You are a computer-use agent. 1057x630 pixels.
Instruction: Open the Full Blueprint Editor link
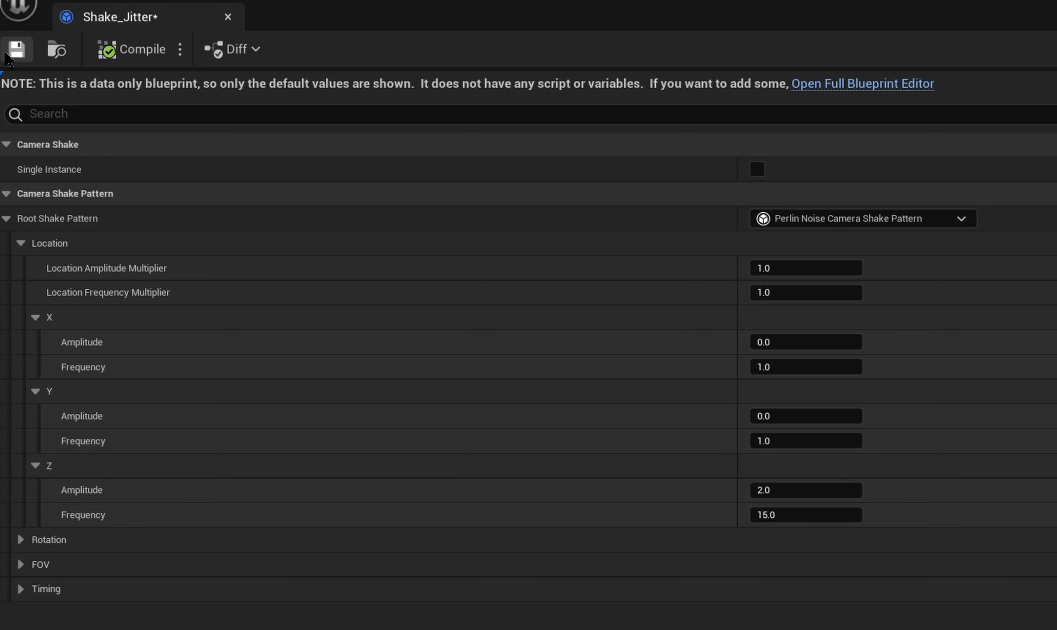tap(862, 84)
